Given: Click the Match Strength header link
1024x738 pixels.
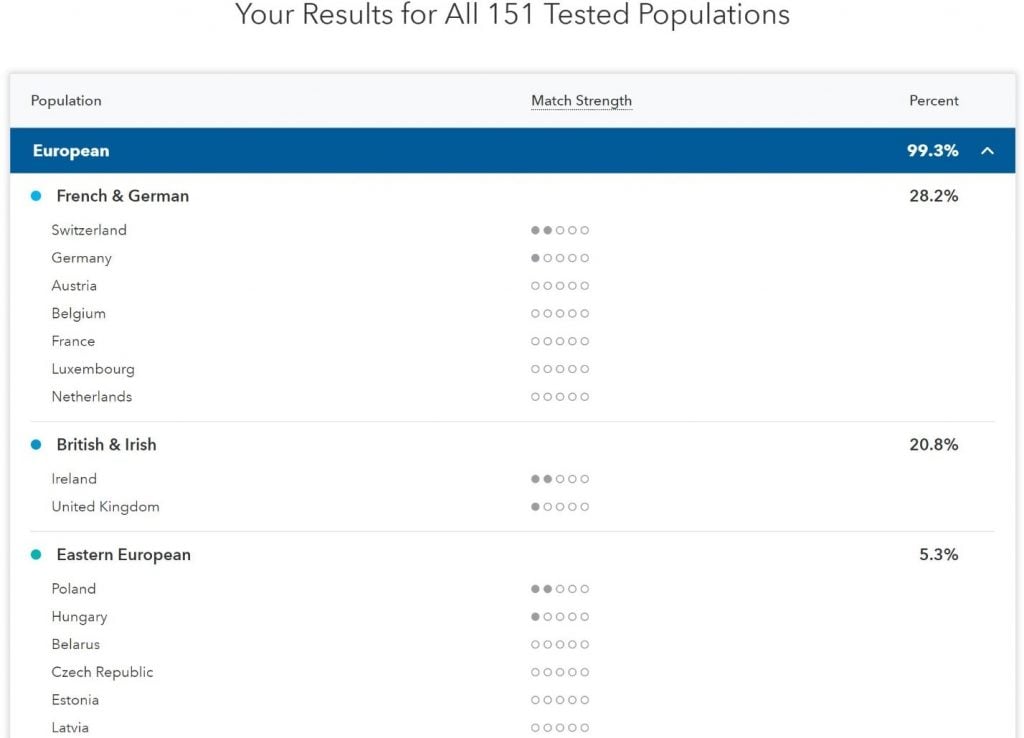Looking at the screenshot, I should coord(581,101).
